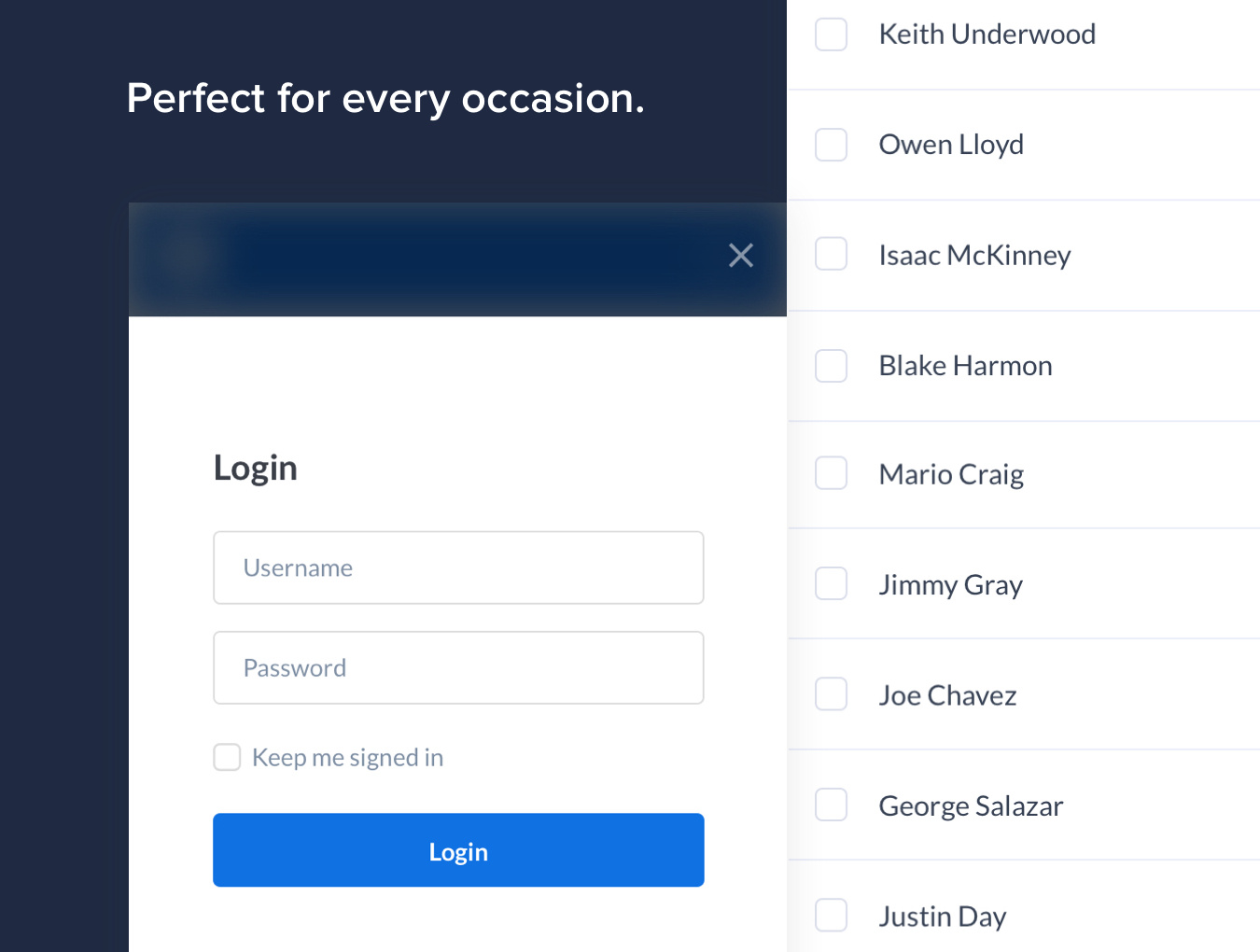
Task: Click the Mario Craig name entry
Action: (951, 474)
